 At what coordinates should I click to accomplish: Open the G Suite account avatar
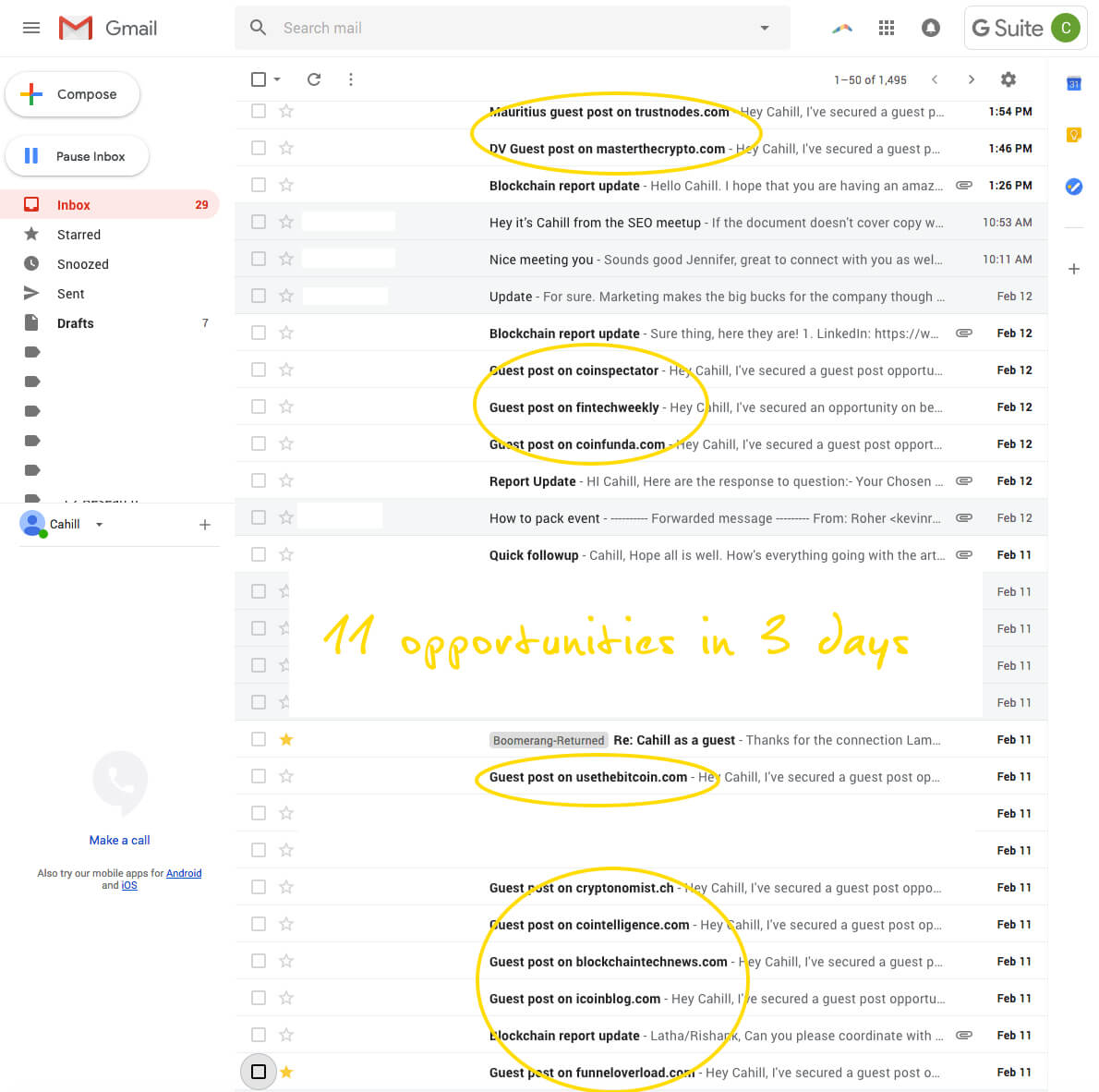click(1066, 28)
